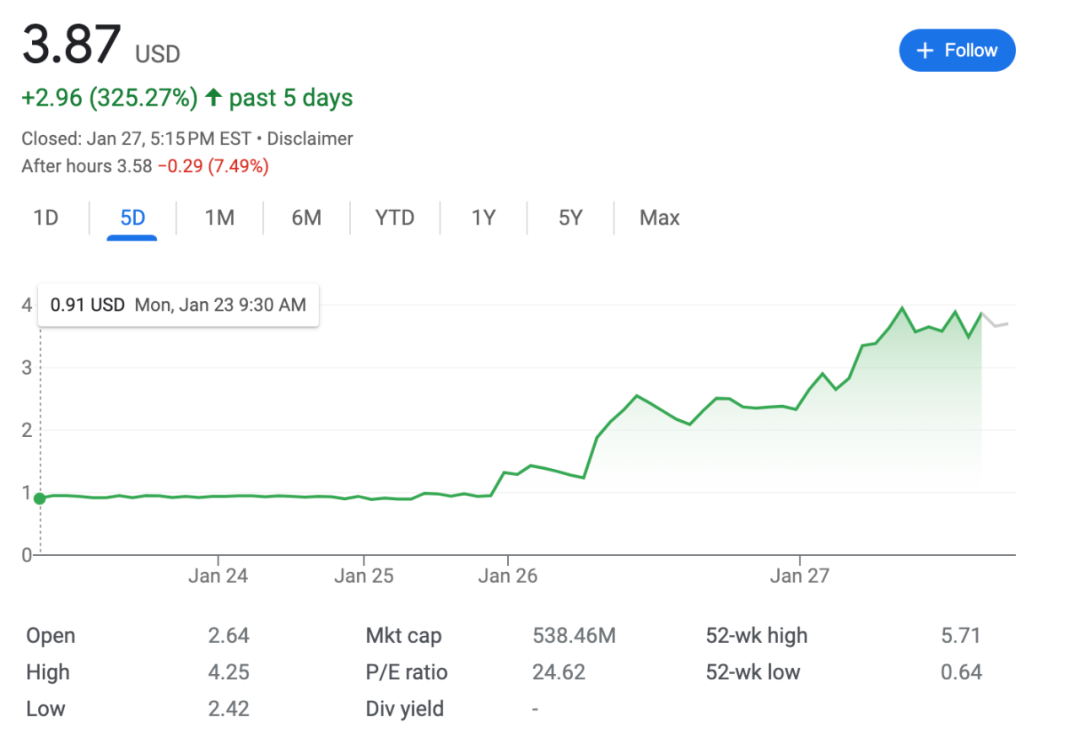Click the Follow button label
1080x744 pixels.
(971, 51)
